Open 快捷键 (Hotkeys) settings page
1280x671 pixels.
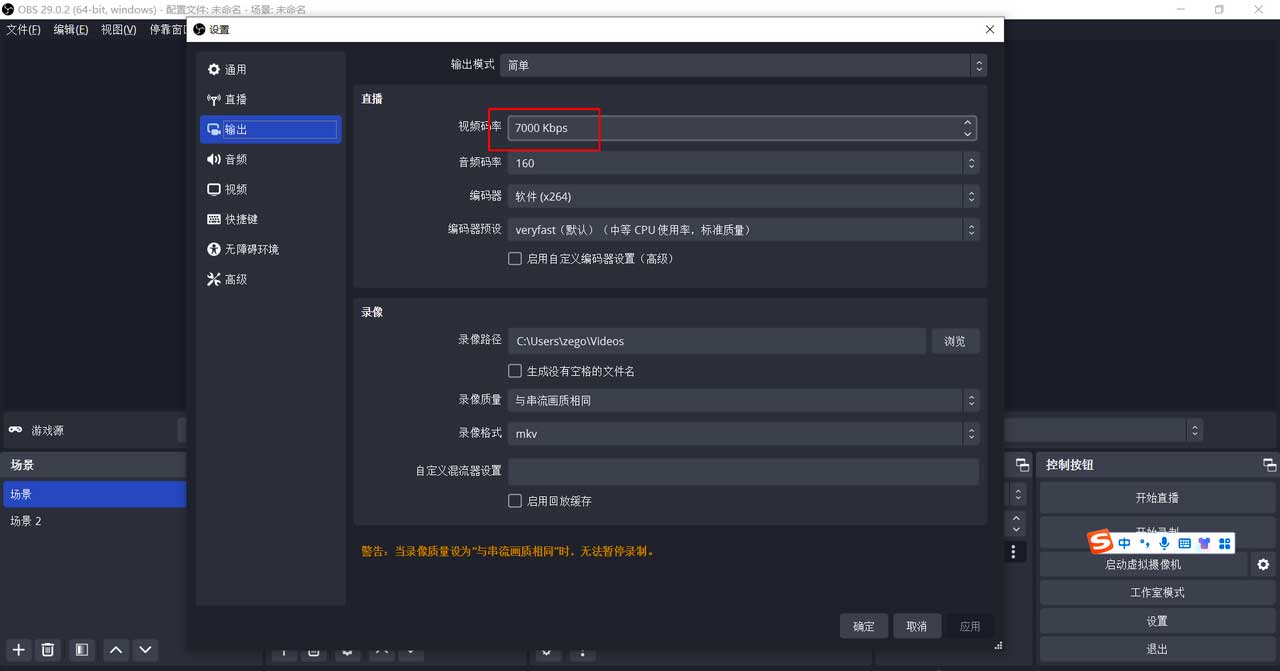point(240,220)
